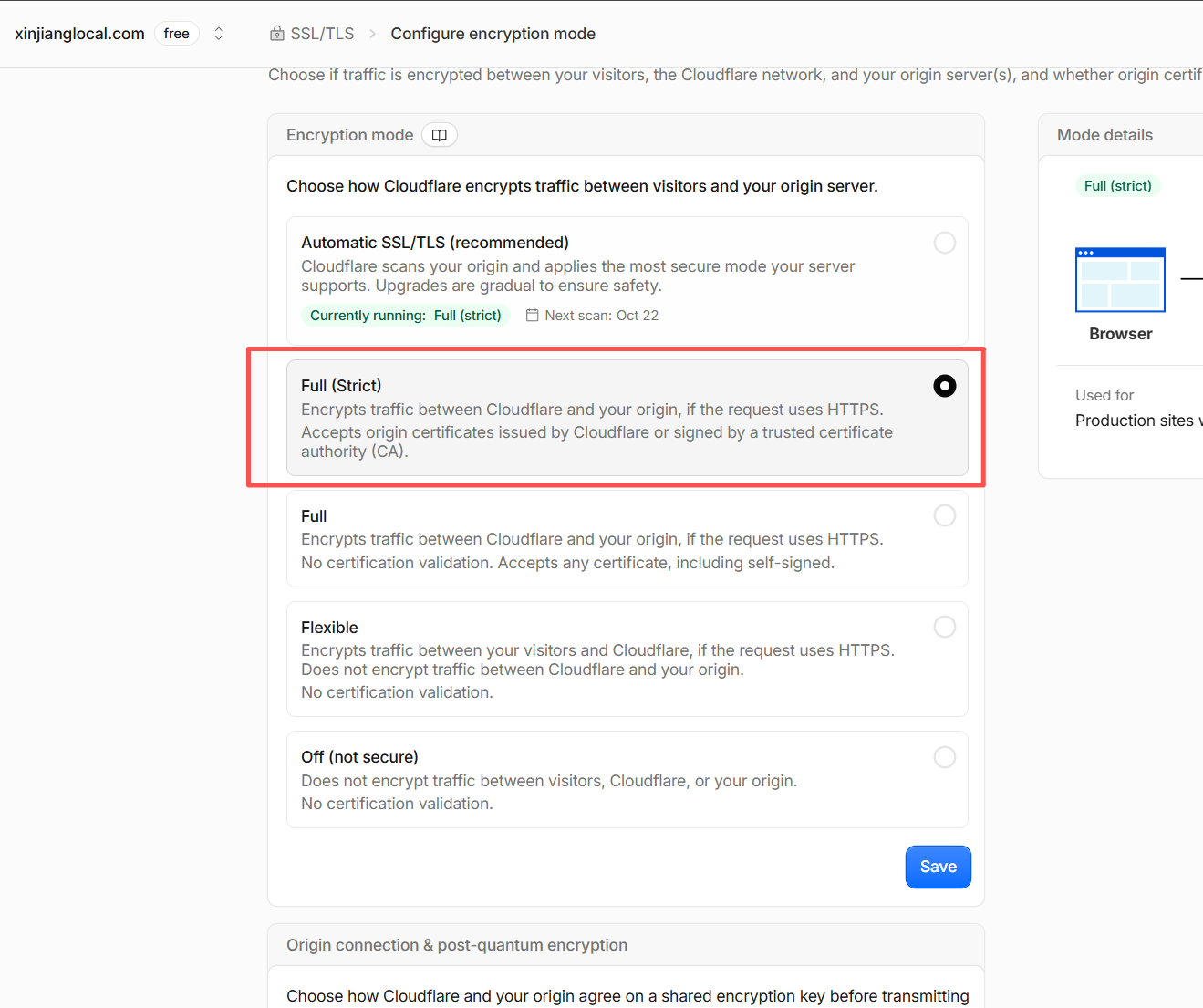Click the 'Full (strict)' Mode details badge
Image resolution: width=1203 pixels, height=1008 pixels.
point(1118,186)
